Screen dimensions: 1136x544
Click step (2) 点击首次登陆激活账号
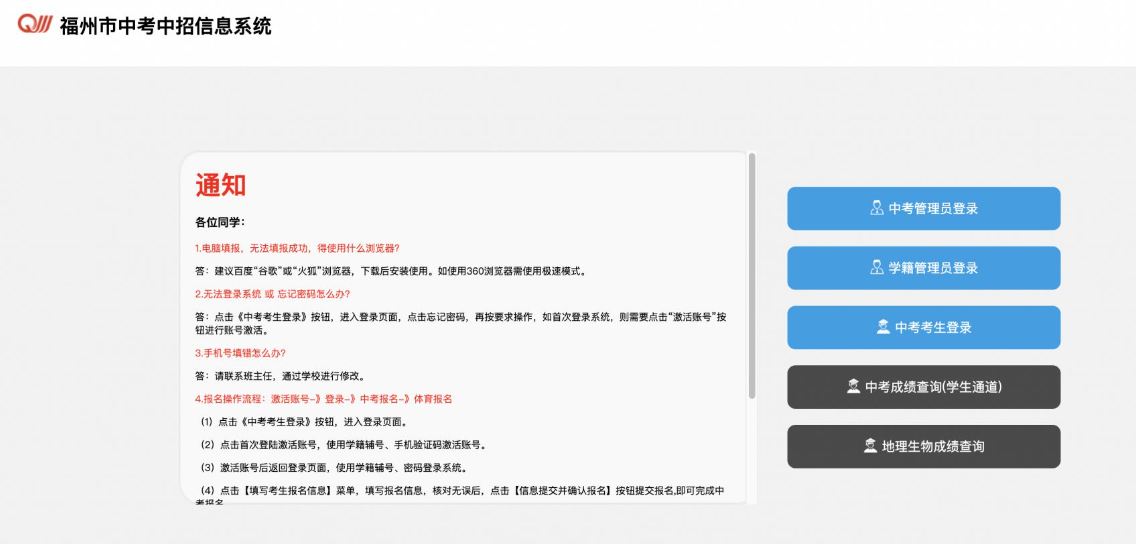(x=343, y=445)
